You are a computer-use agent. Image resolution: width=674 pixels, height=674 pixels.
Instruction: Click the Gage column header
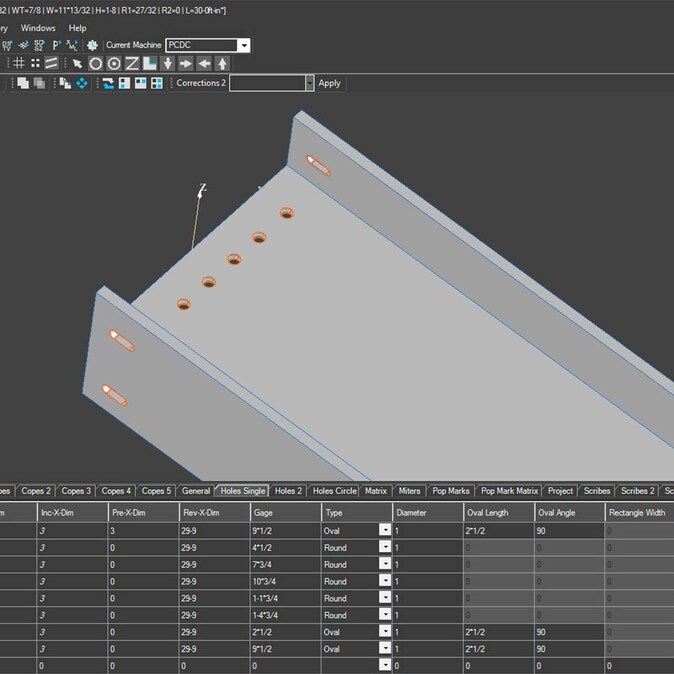[x=285, y=512]
